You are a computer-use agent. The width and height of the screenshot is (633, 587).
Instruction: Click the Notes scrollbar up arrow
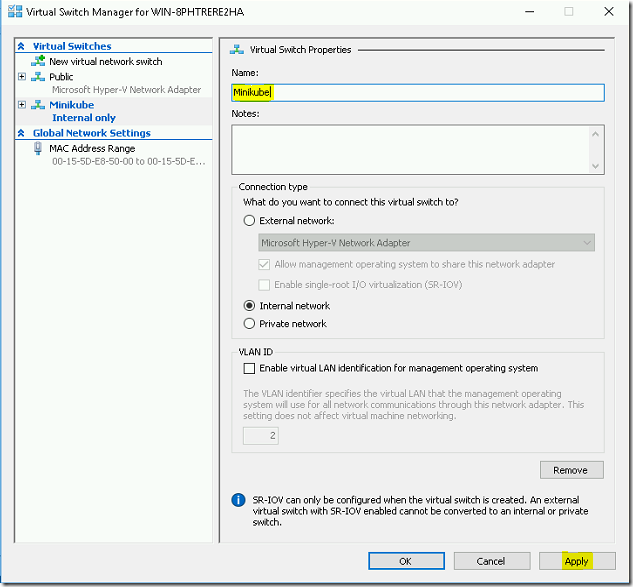click(595, 134)
